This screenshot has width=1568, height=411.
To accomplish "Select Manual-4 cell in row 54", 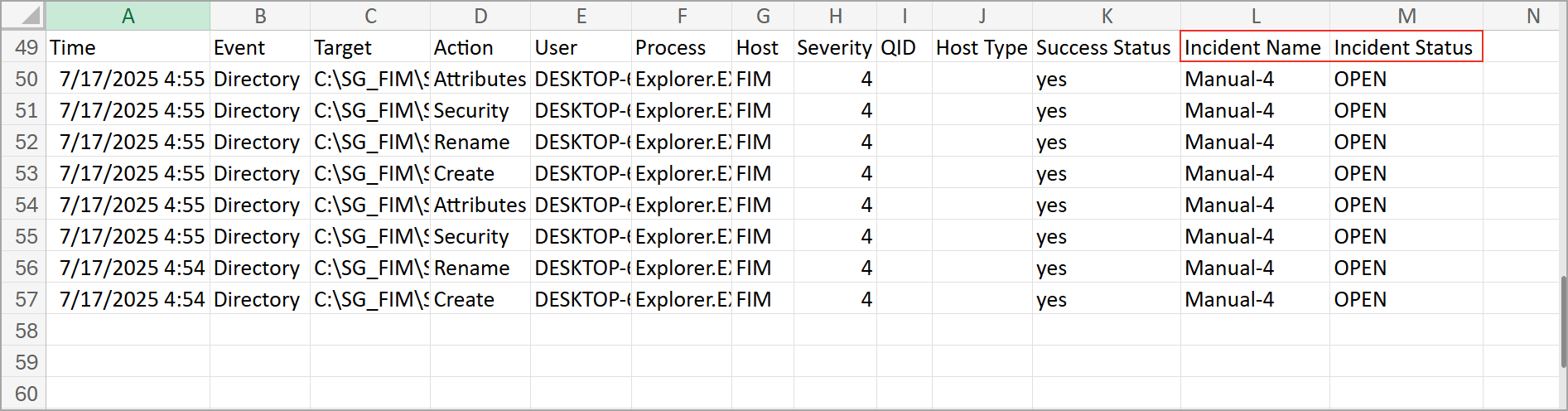I will pos(1255,205).
